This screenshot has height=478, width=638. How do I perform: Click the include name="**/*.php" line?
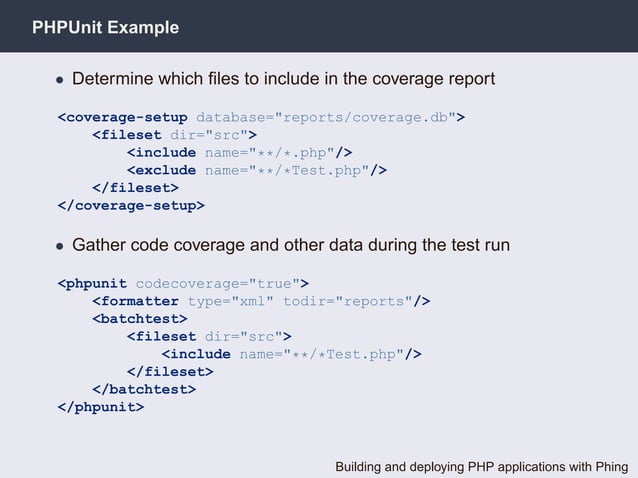pos(239,153)
